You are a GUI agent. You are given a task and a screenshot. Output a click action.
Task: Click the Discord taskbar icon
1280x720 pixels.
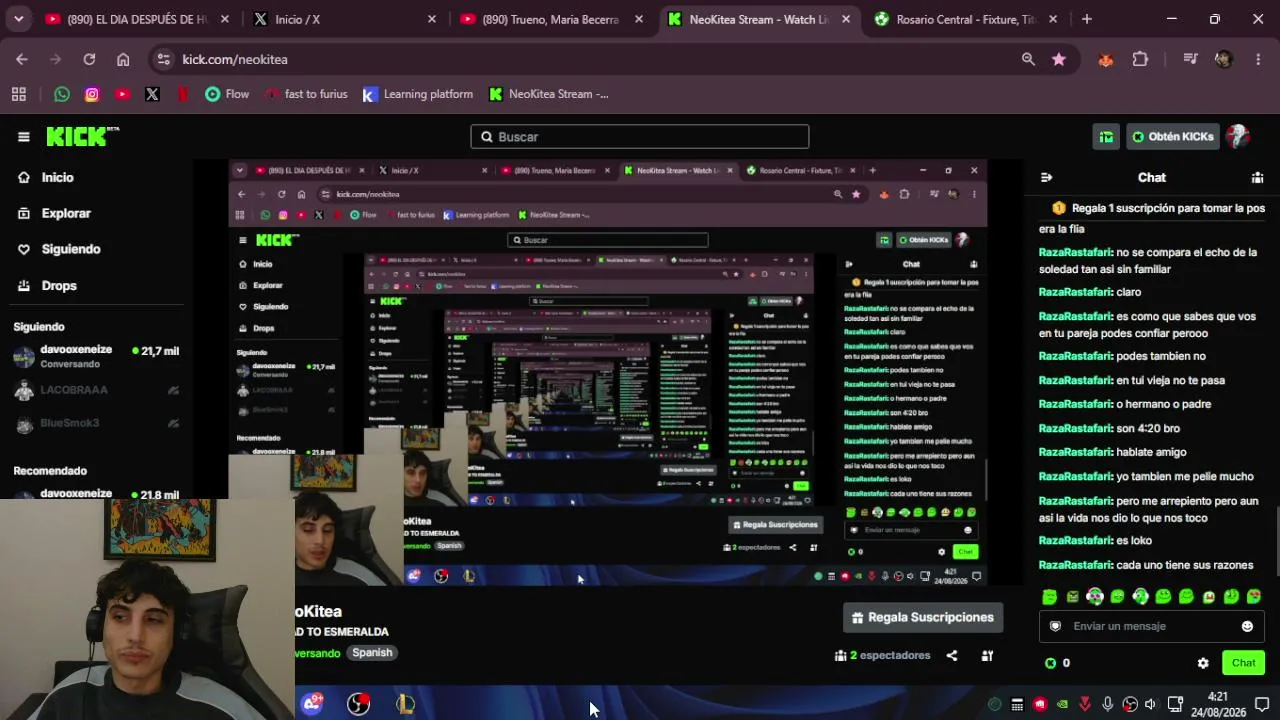[x=312, y=704]
